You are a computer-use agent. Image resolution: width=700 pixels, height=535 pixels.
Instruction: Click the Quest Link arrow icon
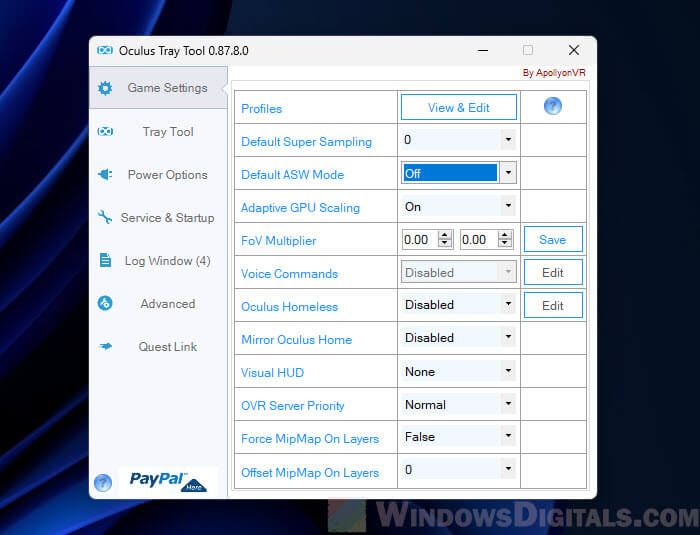[x=106, y=346]
